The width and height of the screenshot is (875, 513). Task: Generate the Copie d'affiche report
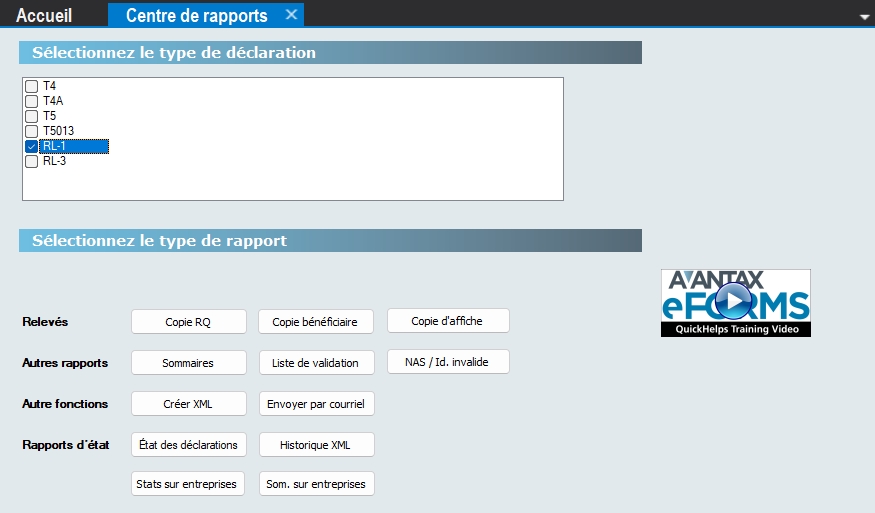pos(448,320)
